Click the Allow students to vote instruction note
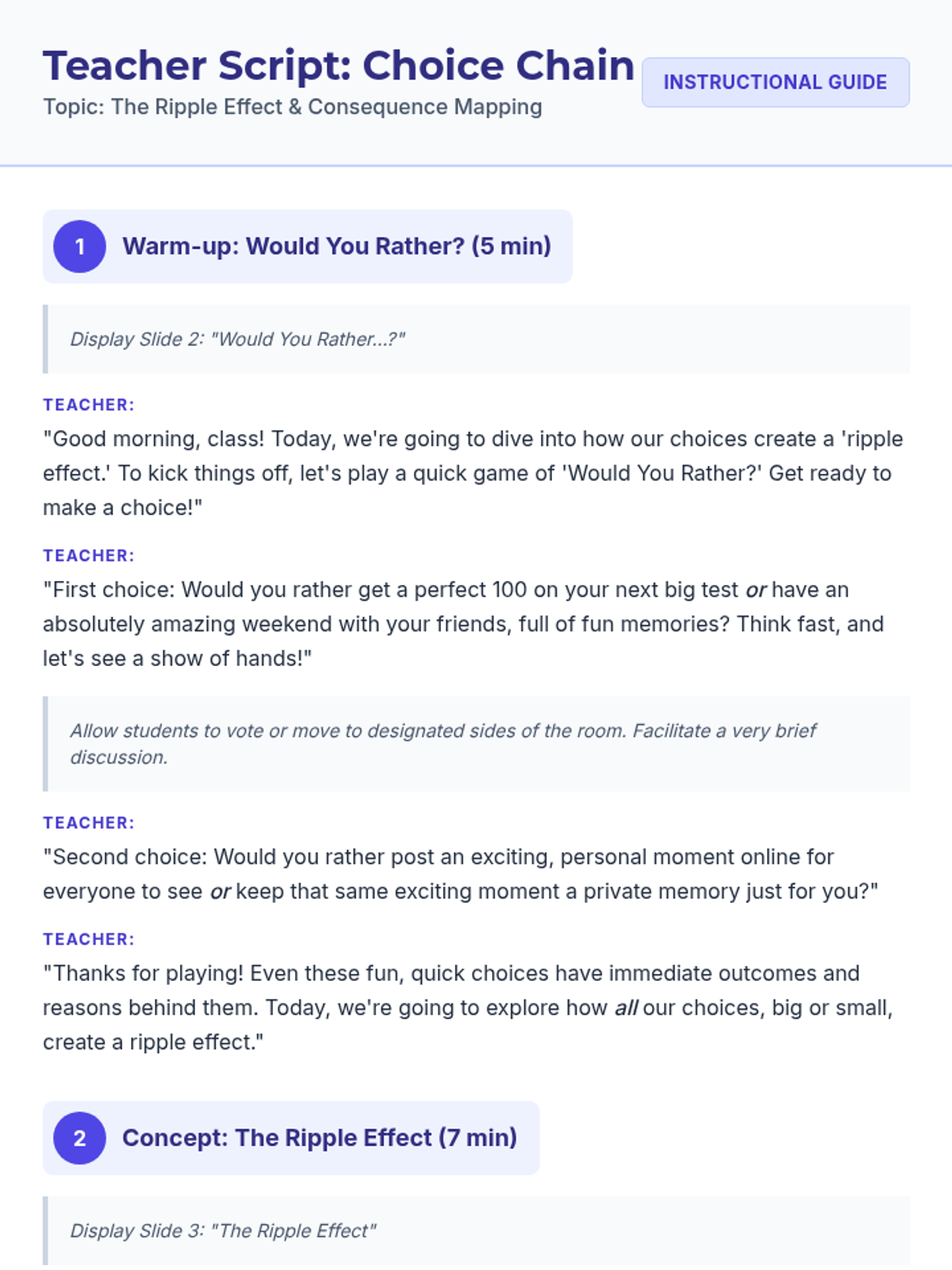Viewport: 952px width, 1270px height. pyautogui.click(x=476, y=744)
